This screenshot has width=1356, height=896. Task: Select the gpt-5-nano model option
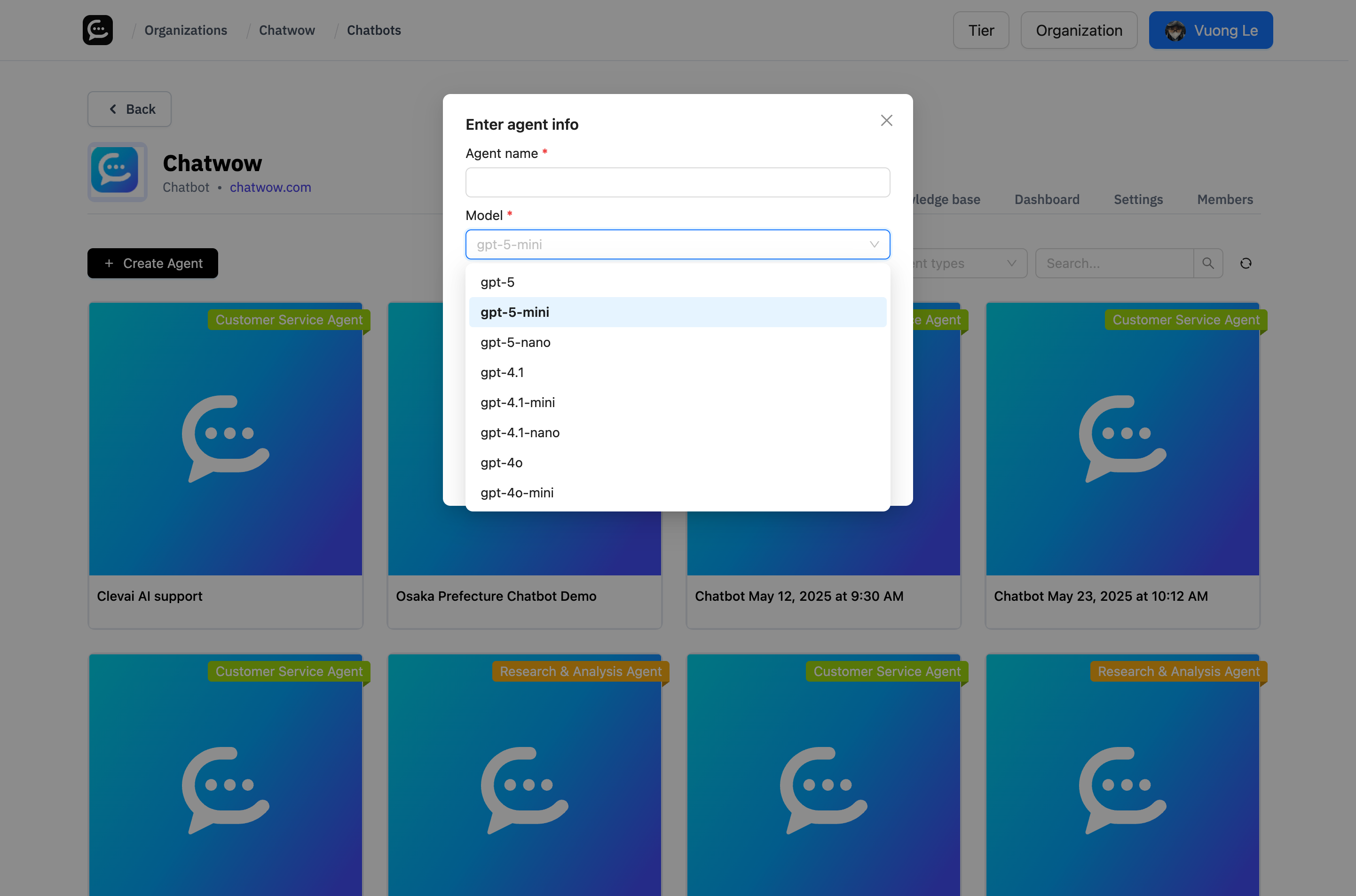point(515,342)
